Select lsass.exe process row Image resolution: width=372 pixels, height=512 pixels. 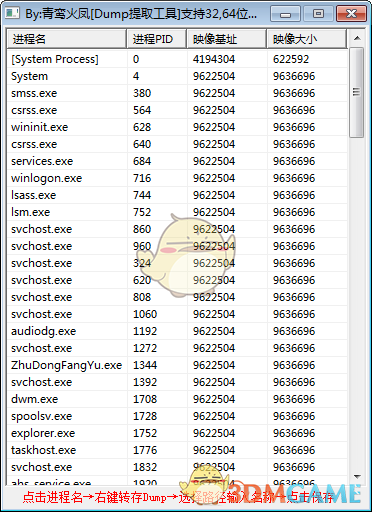point(177,195)
